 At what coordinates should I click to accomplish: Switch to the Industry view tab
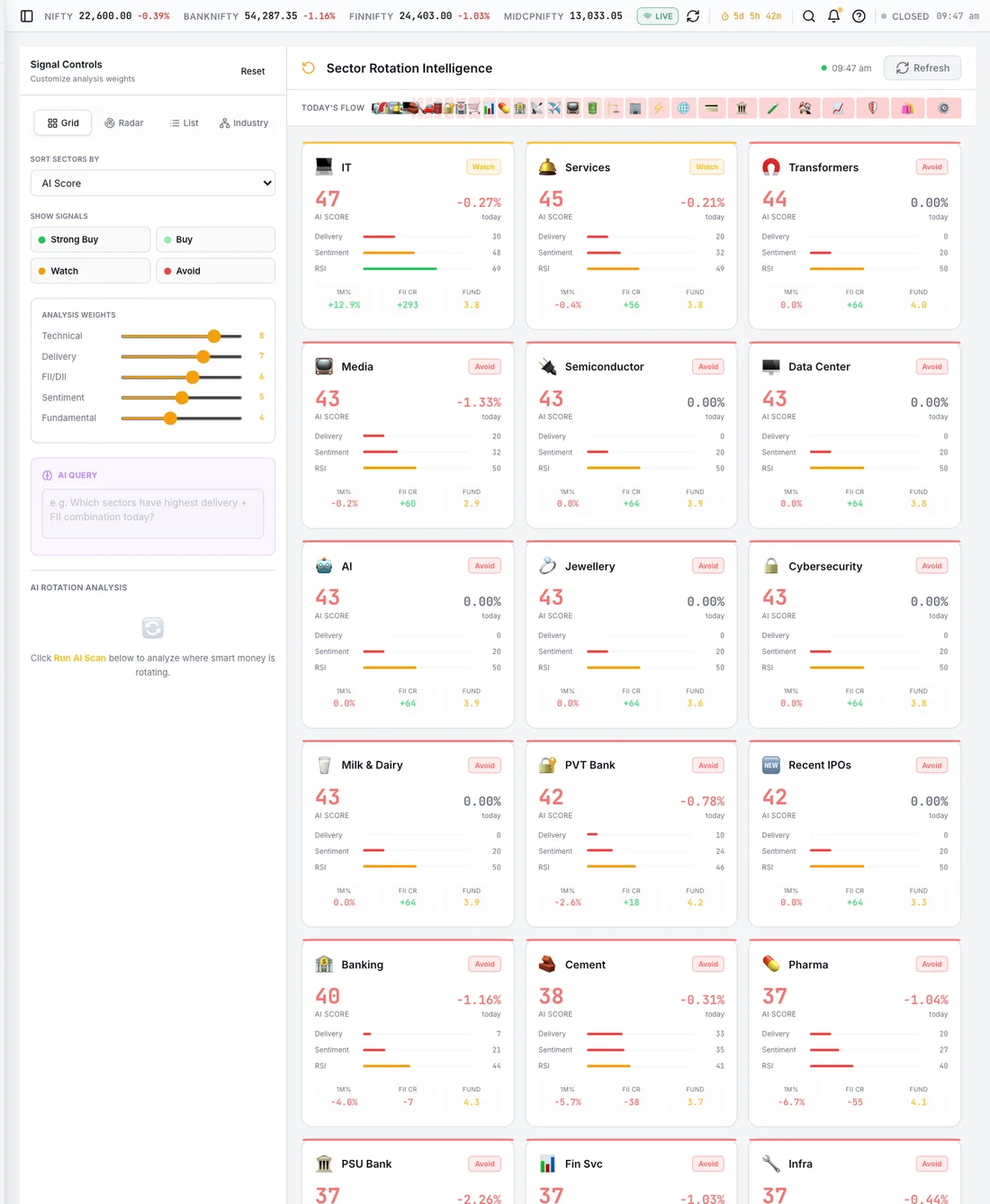[244, 123]
